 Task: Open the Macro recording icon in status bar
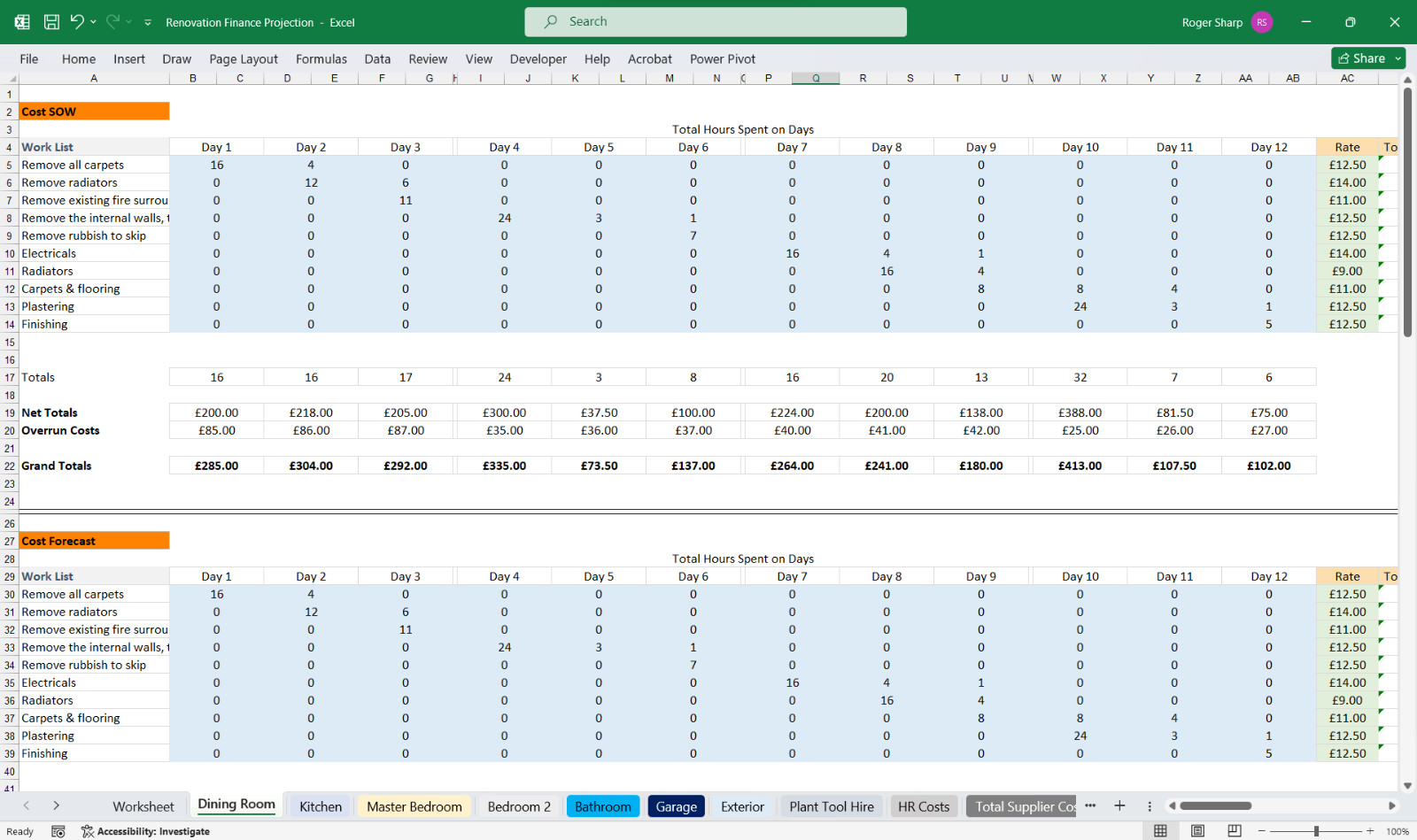tap(58, 831)
